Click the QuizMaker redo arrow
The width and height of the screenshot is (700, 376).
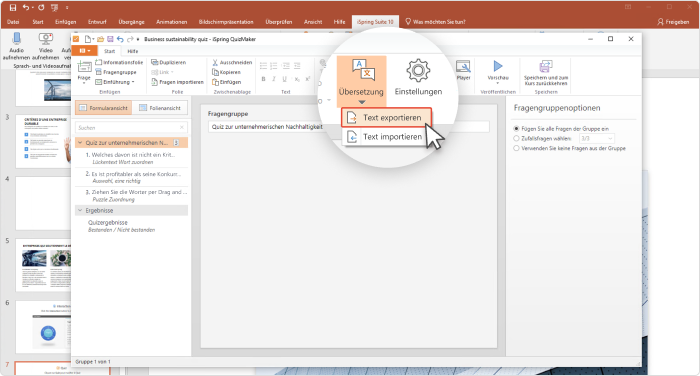130,39
